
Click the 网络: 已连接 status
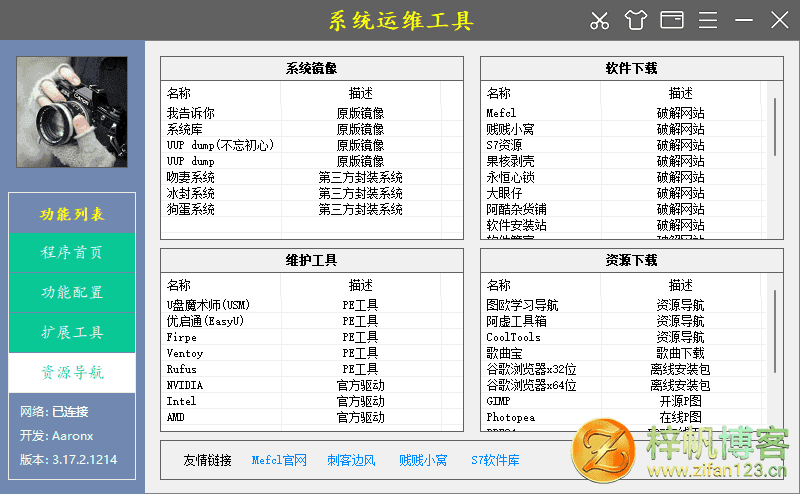pyautogui.click(x=54, y=411)
